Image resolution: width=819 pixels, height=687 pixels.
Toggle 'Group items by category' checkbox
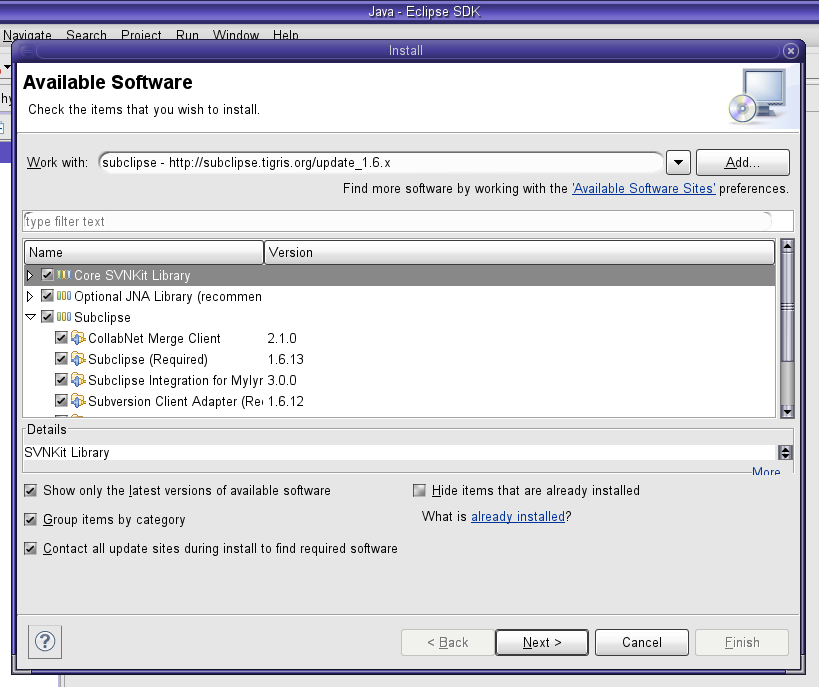tap(30, 520)
